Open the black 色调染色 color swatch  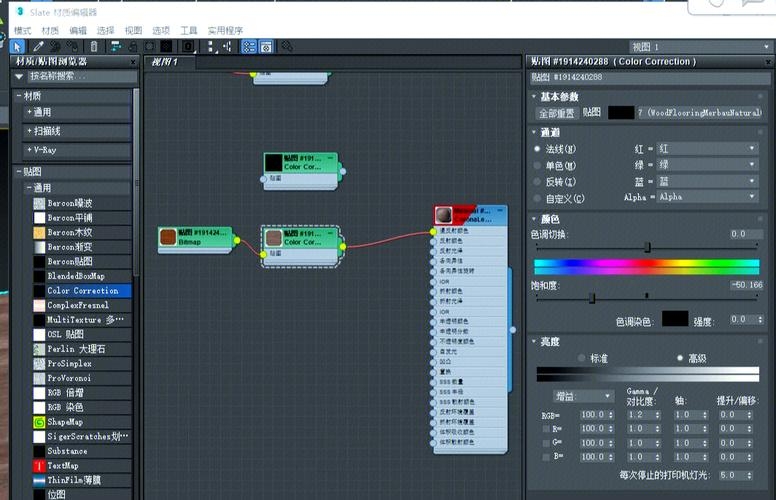[x=675, y=319]
